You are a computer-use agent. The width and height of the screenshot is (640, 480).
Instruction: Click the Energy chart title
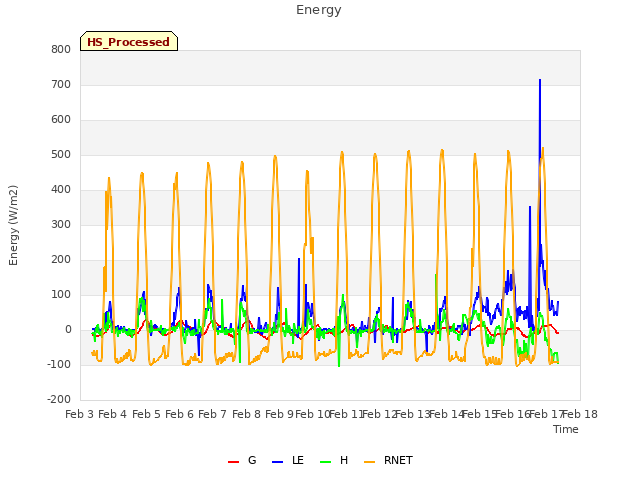tap(319, 10)
